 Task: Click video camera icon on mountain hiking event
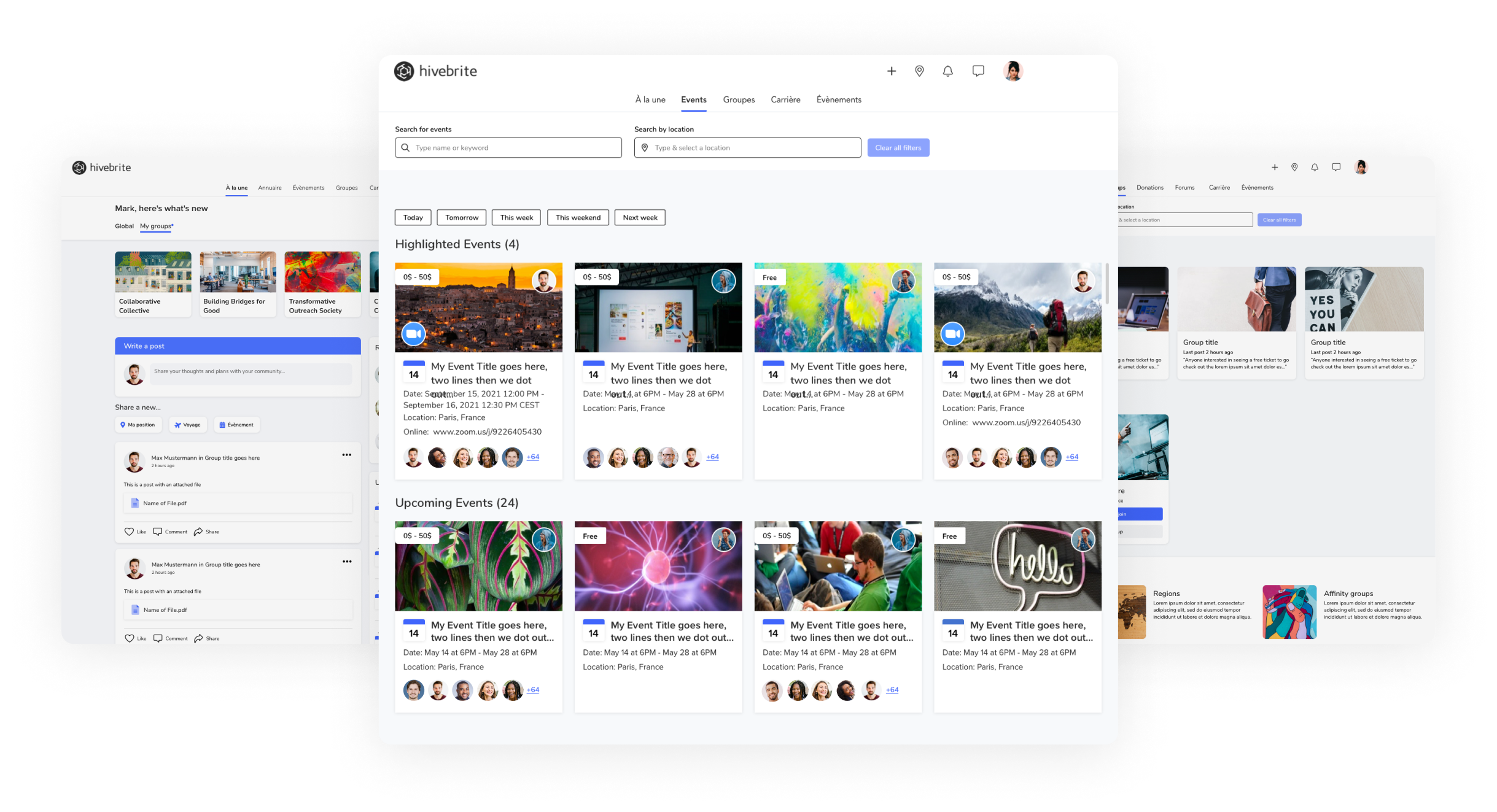(952, 334)
